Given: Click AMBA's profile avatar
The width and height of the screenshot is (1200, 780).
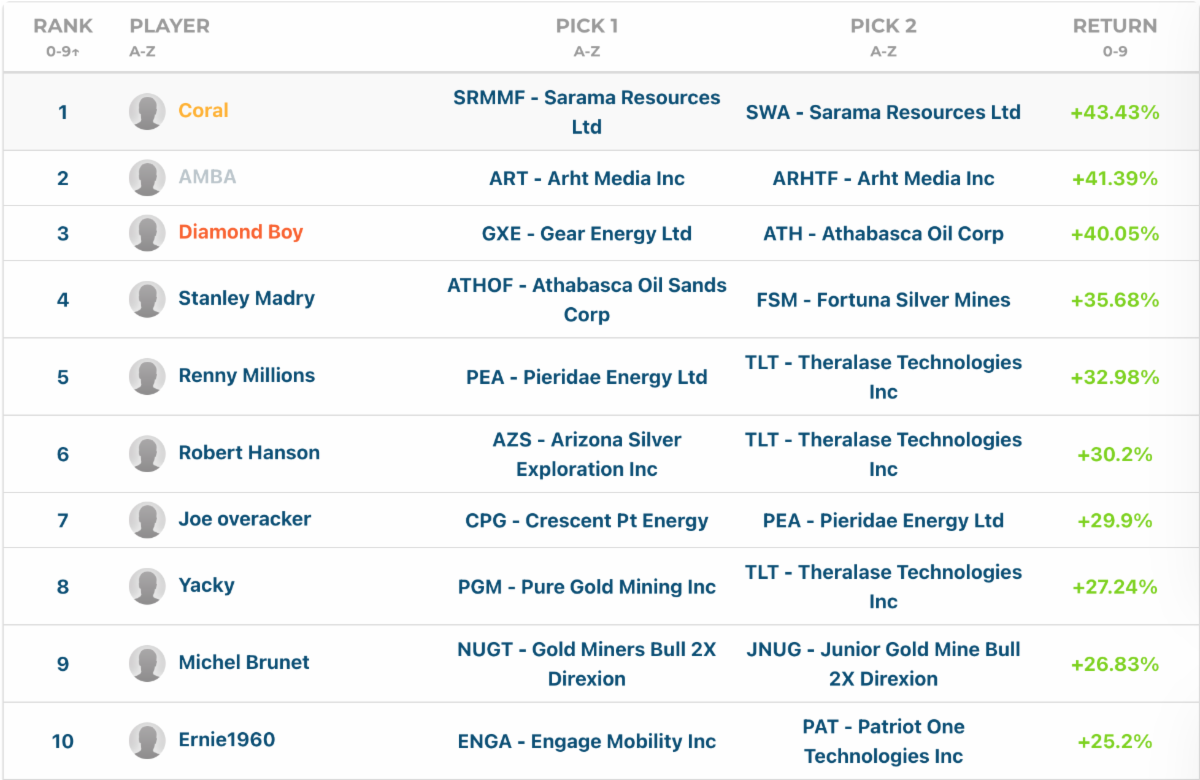Looking at the screenshot, I should [147, 178].
